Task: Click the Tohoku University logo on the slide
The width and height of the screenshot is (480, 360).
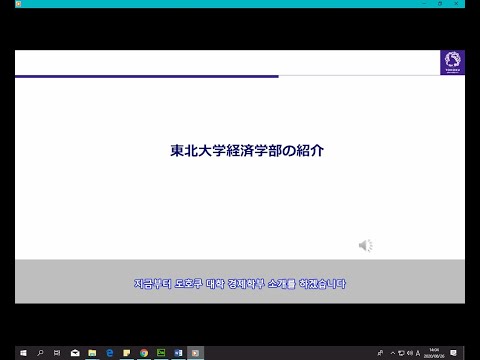Action: pos(452,63)
